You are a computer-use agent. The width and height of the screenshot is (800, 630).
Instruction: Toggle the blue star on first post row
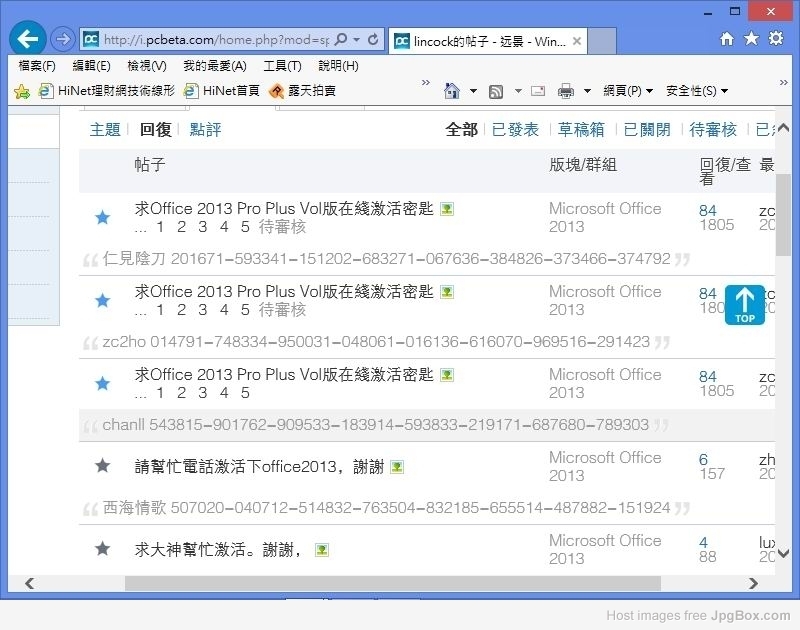102,217
